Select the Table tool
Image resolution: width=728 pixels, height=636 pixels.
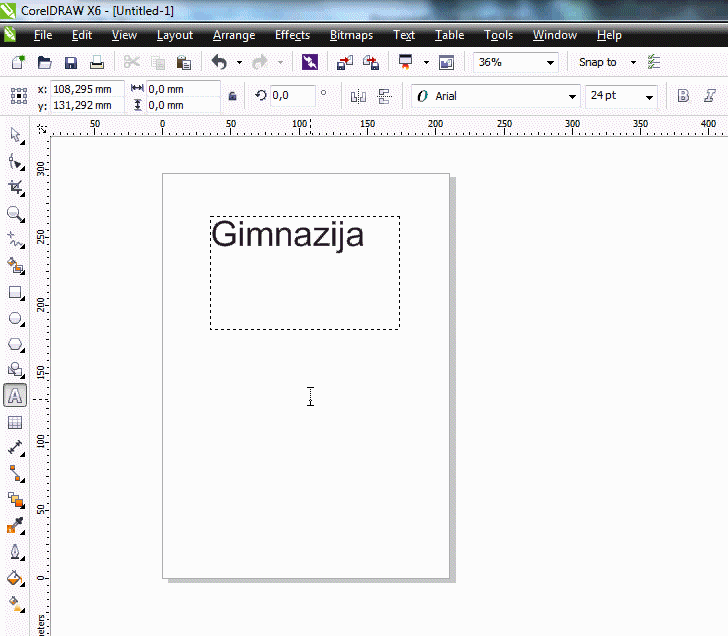15,423
